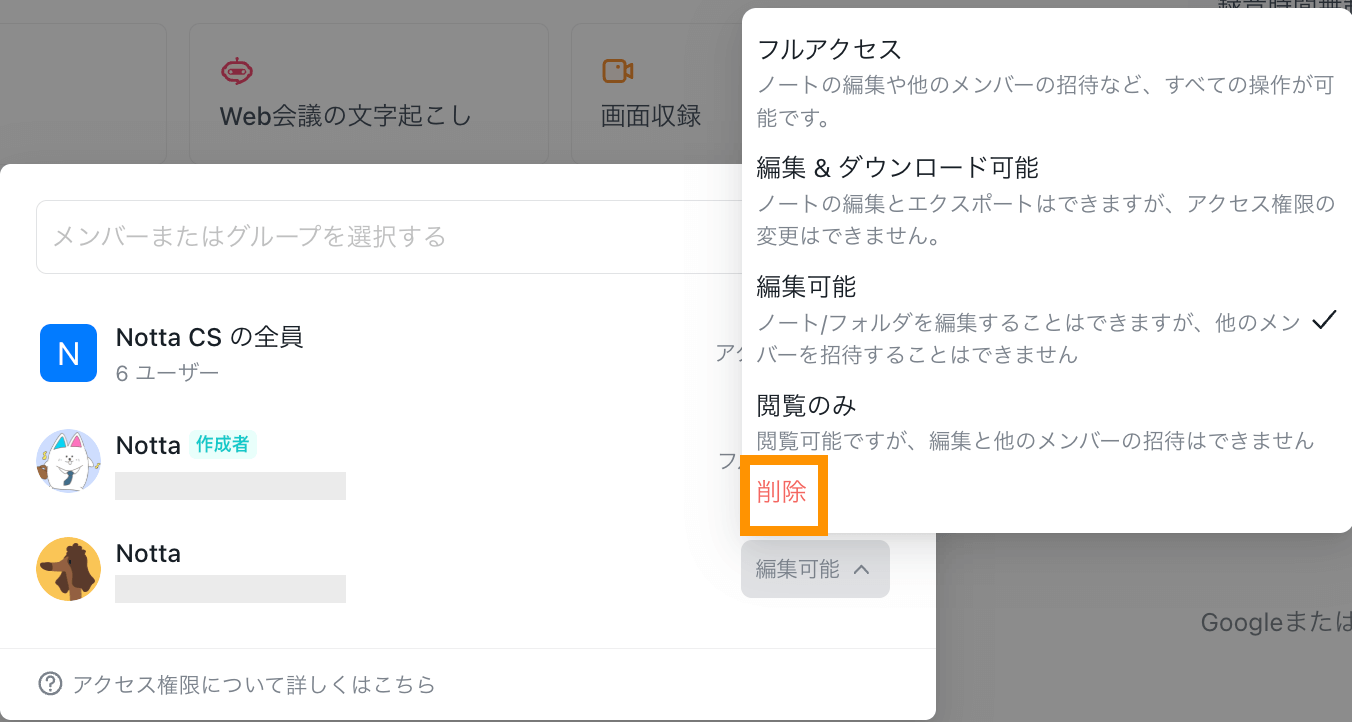Select 編集 & ダウンロード可能 permission option
This screenshot has width=1352, height=722.
[x=1047, y=202]
